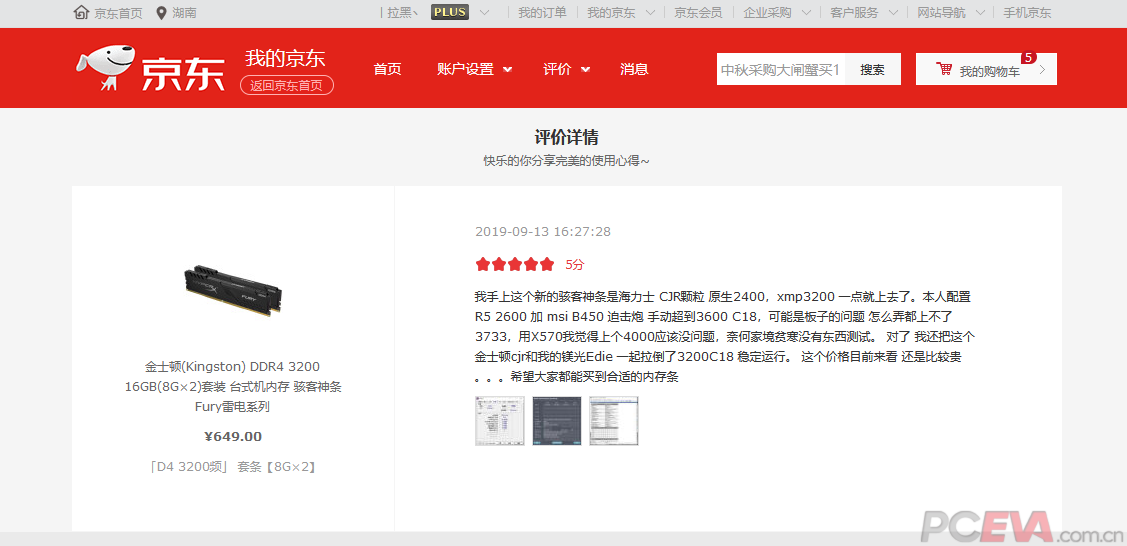Click the cart item count badge 5
1127x546 pixels.
1029,57
